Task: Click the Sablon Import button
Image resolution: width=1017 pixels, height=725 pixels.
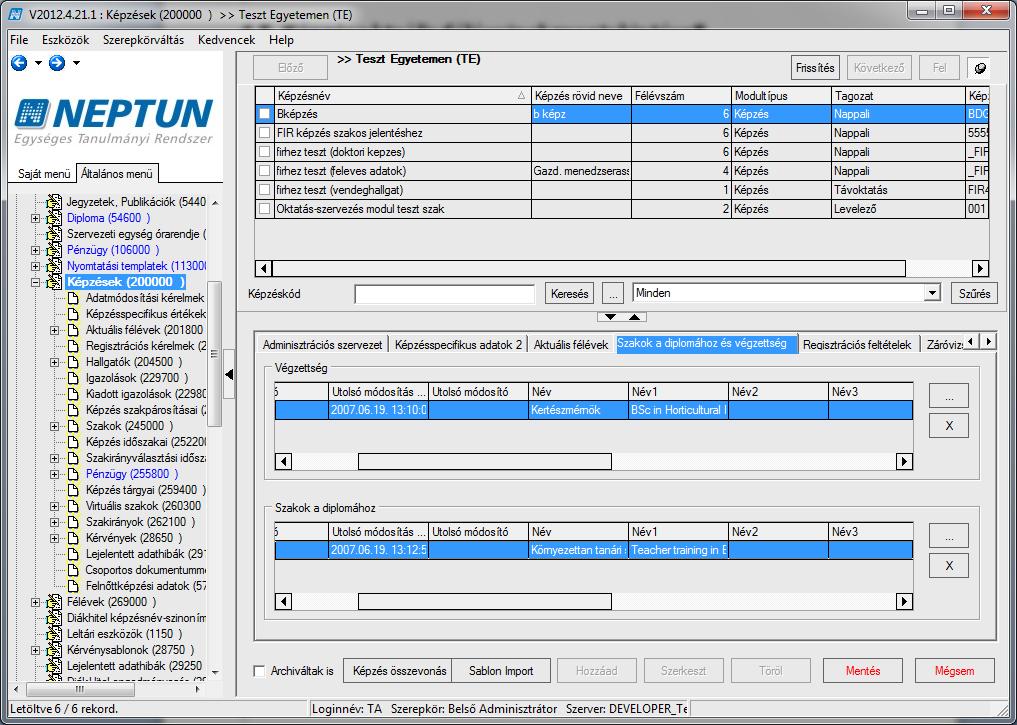Action: point(501,671)
